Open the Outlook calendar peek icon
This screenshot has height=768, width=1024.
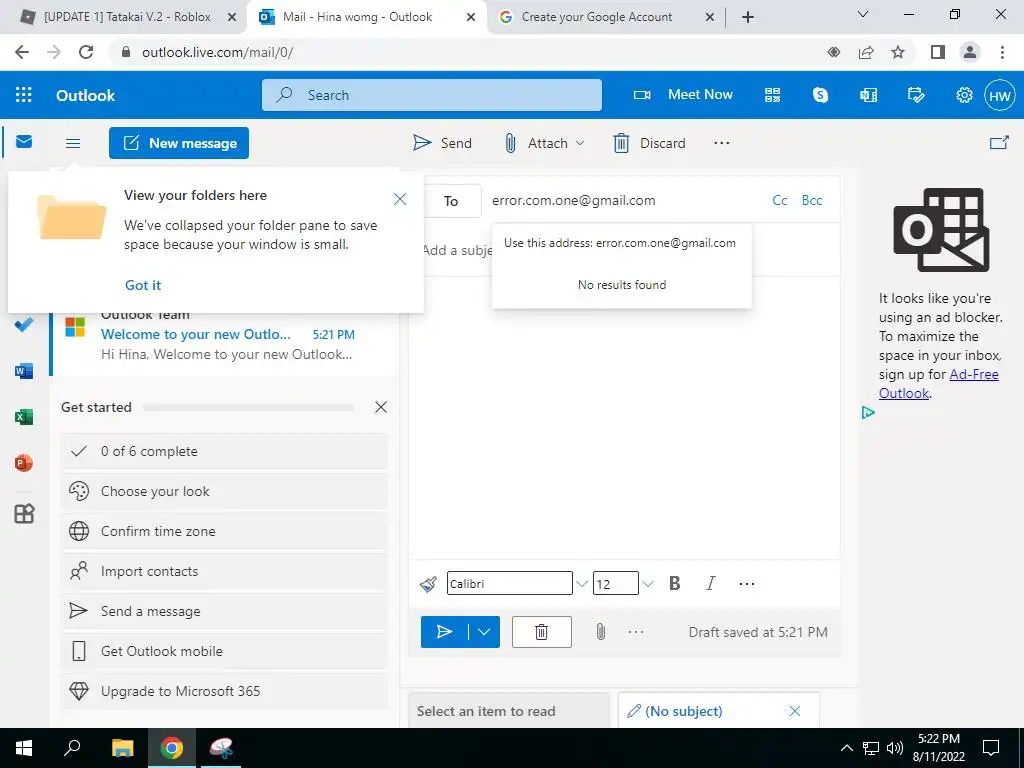click(x=868, y=95)
